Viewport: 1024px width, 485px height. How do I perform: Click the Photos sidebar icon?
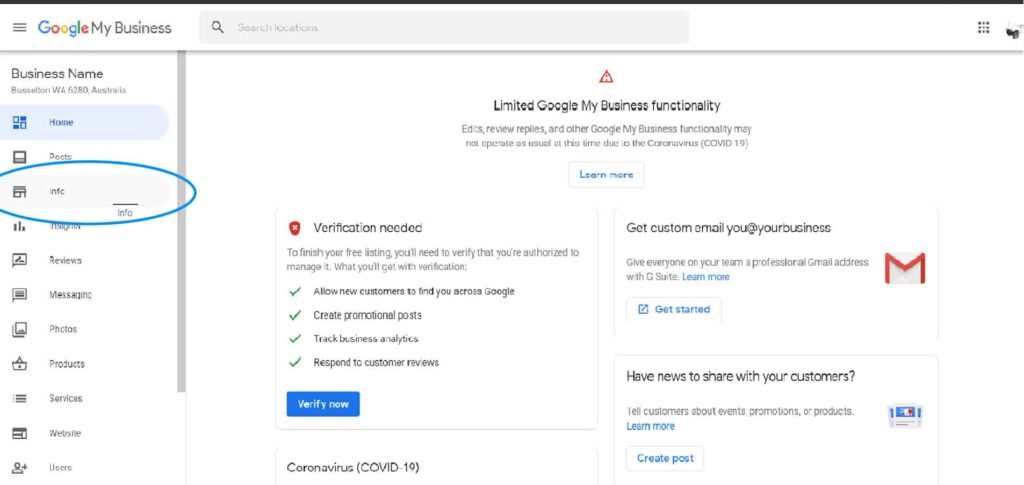click(x=20, y=330)
